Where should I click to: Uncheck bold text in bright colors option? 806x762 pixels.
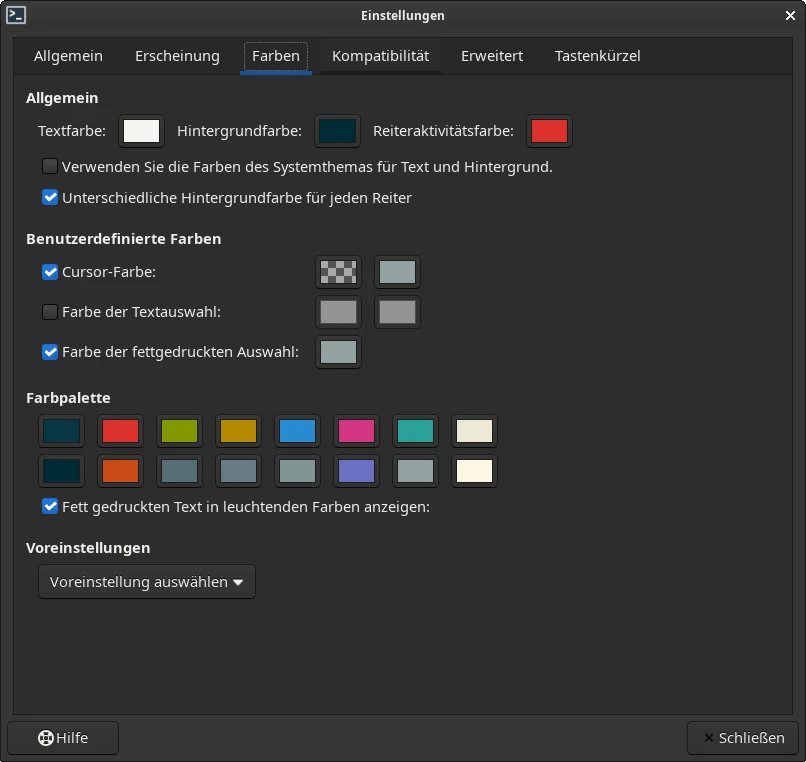click(x=50, y=507)
